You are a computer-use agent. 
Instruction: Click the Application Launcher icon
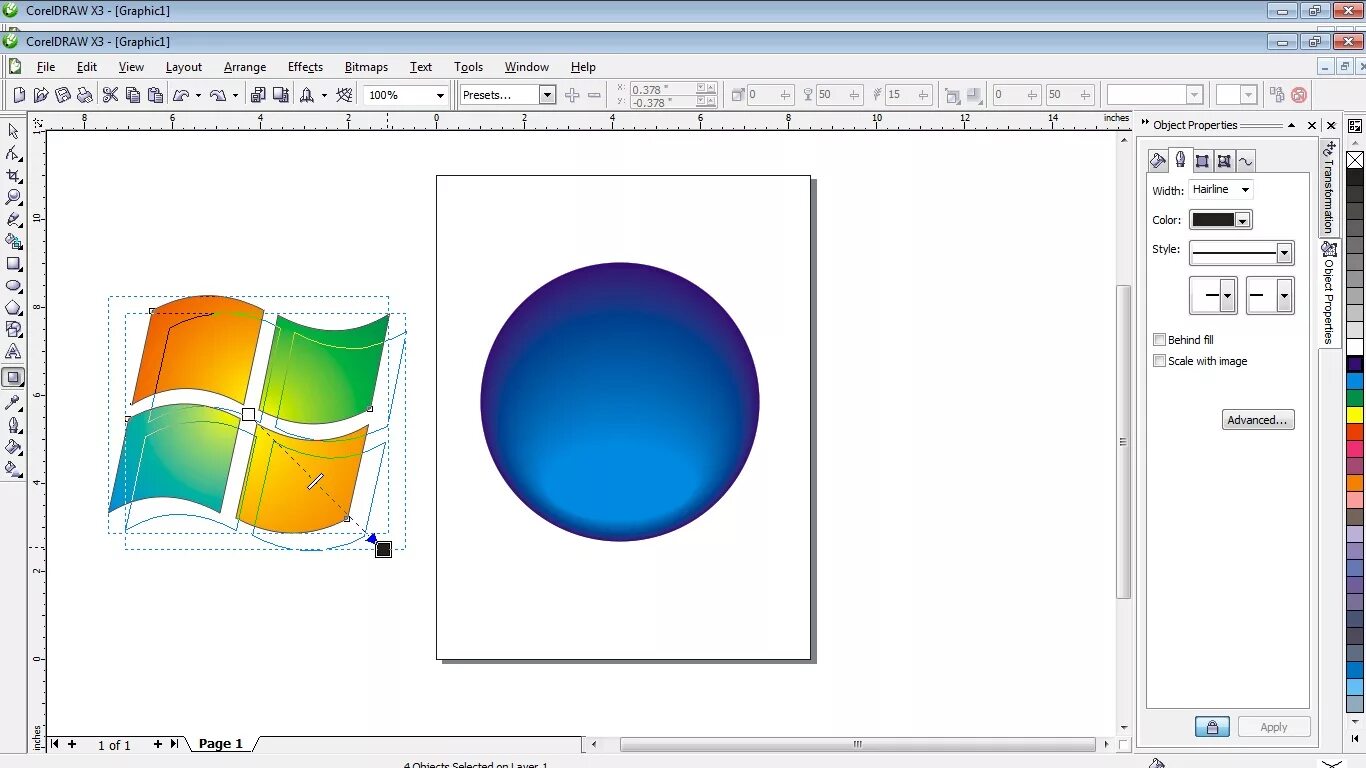(x=309, y=95)
